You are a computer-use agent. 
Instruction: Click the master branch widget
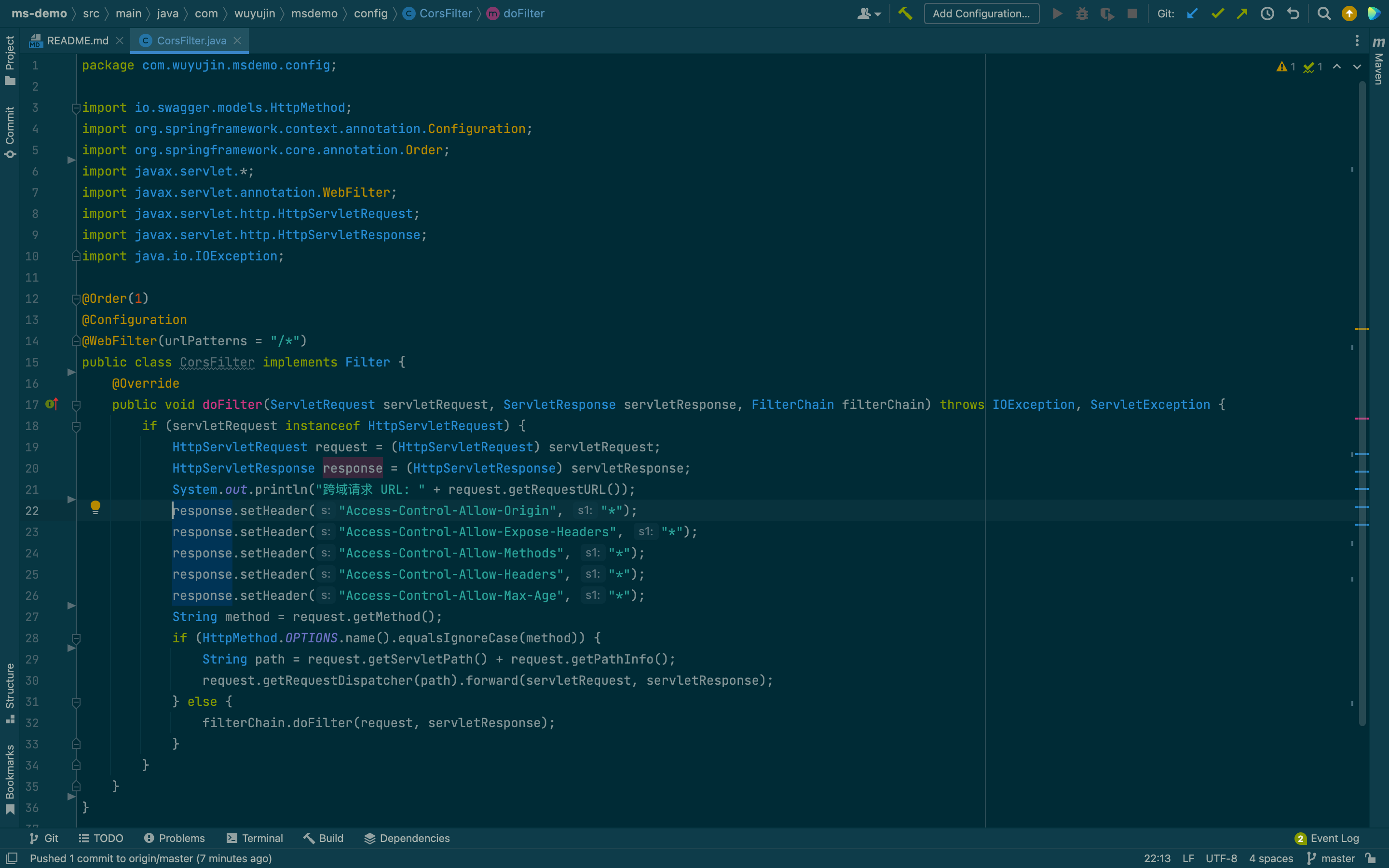(1331, 858)
